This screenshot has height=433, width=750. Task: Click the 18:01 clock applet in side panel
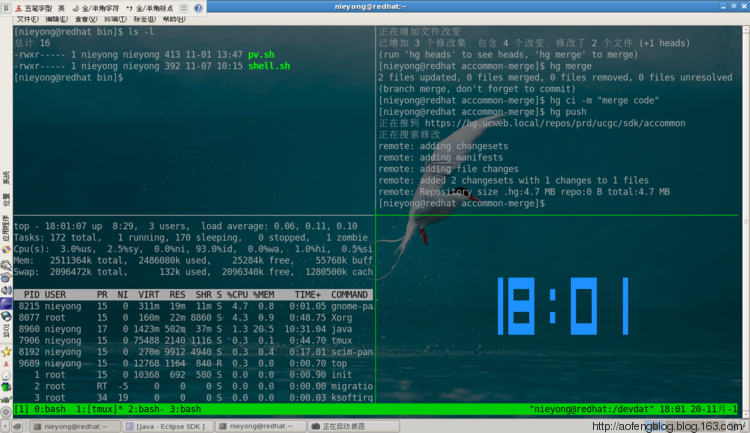[x=6, y=331]
